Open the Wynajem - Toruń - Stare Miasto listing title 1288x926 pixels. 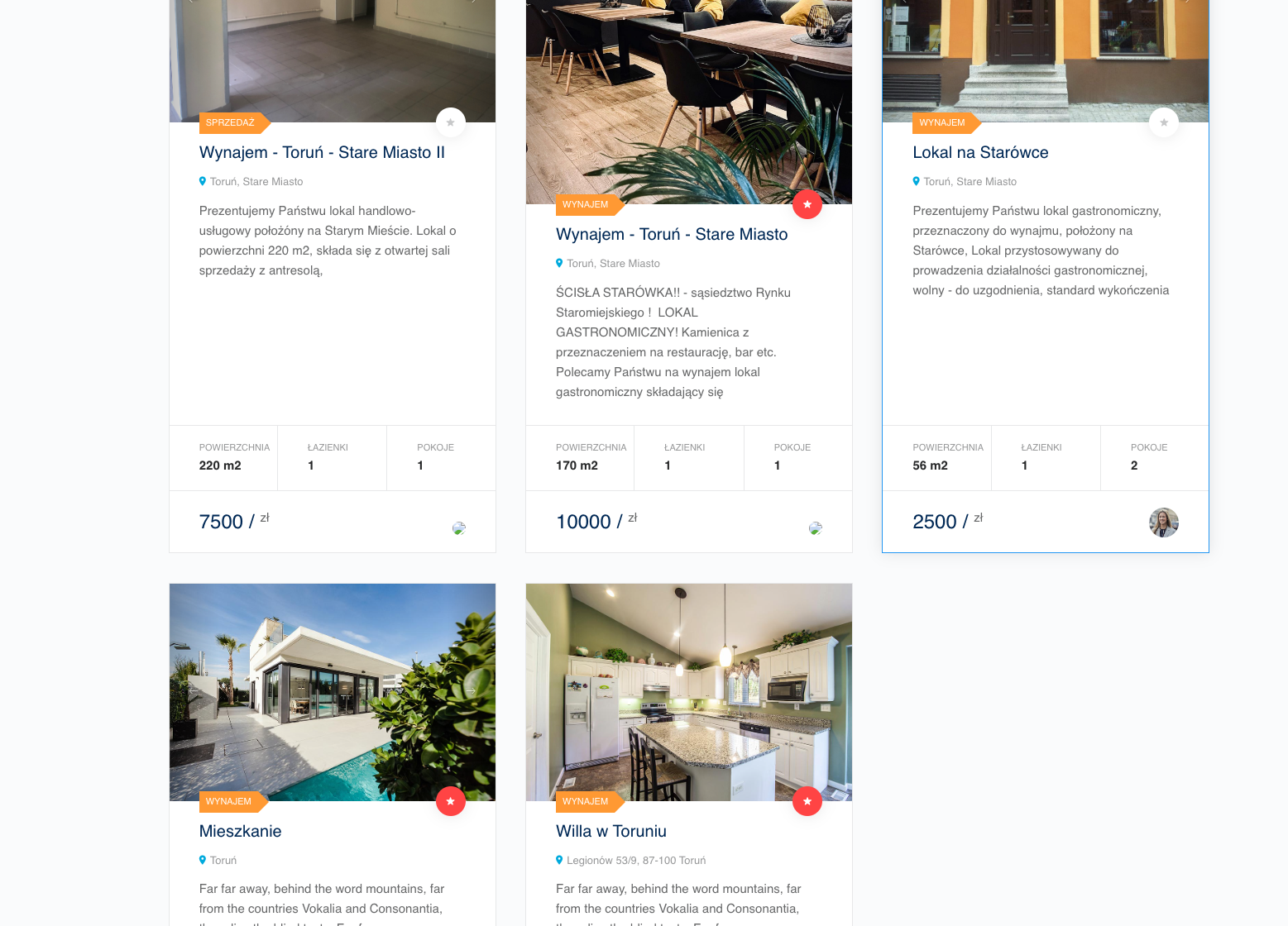[x=672, y=234]
